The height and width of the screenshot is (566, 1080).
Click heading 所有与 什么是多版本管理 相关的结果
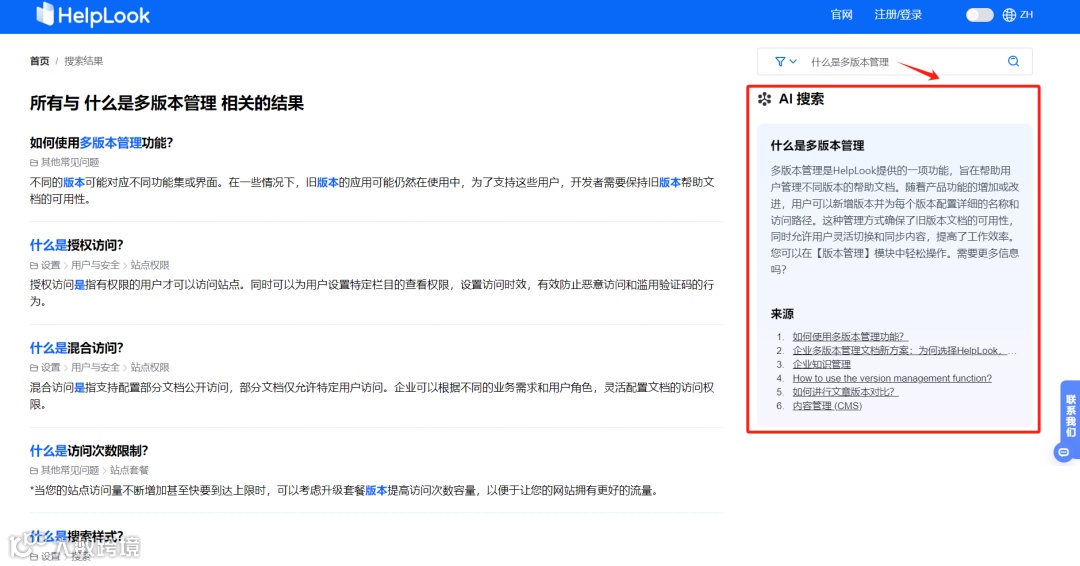point(167,103)
